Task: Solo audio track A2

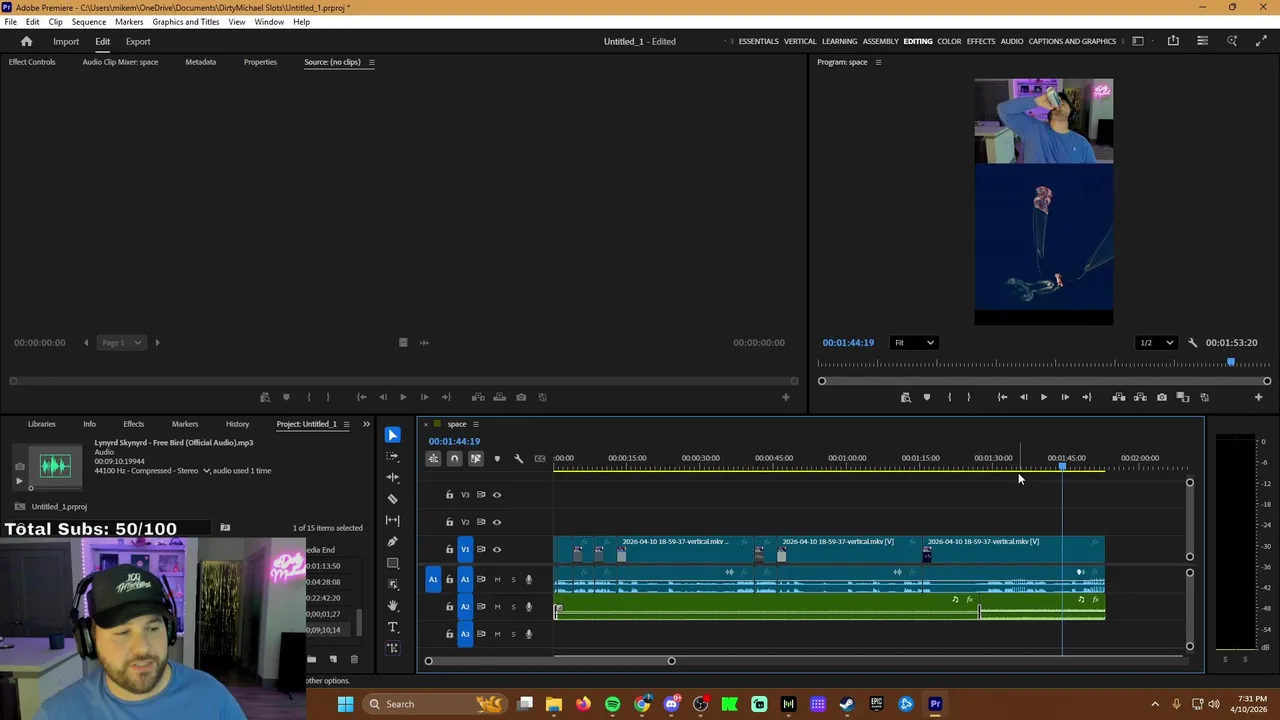Action: tap(513, 607)
